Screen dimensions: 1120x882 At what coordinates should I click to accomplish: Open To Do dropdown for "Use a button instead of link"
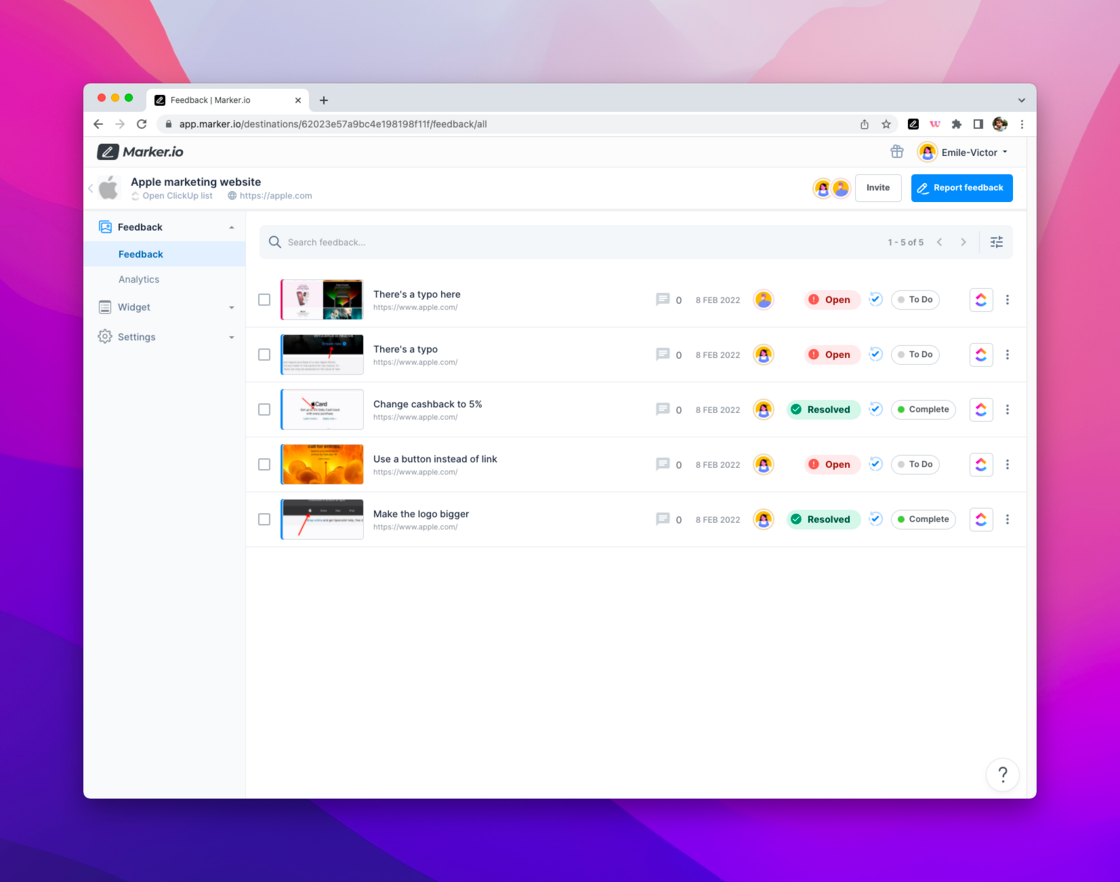point(915,464)
